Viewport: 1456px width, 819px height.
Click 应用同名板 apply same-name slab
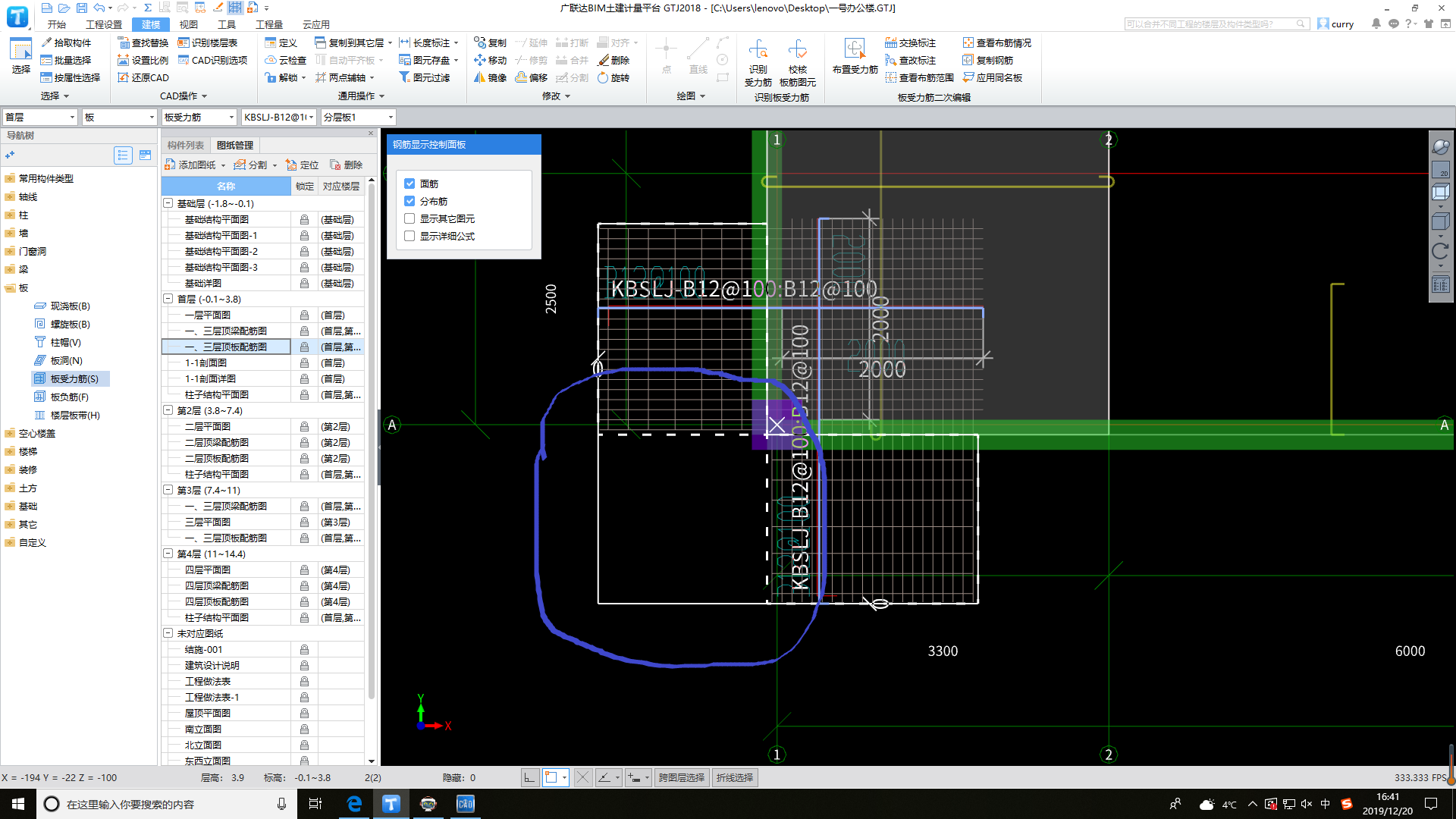[x=993, y=77]
